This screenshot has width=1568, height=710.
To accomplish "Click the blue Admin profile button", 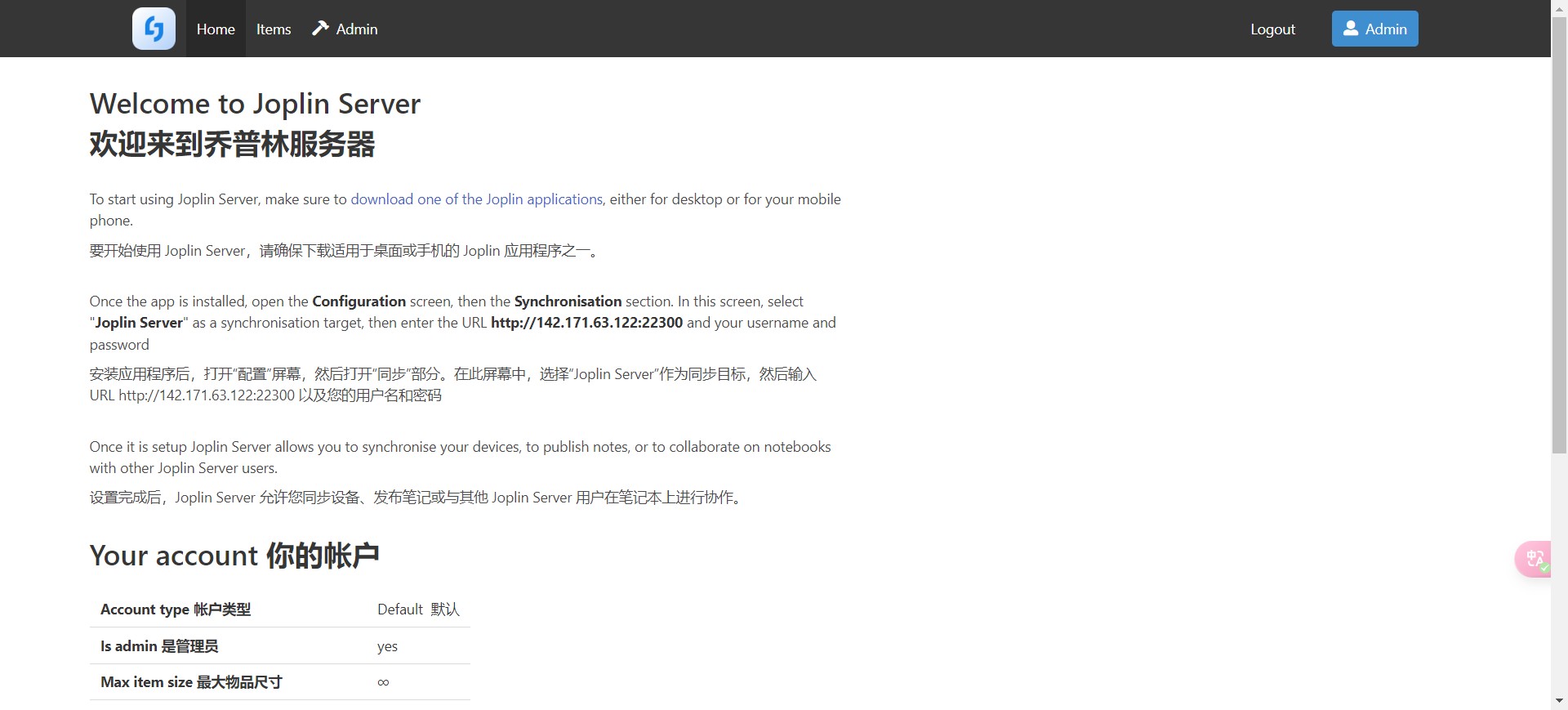I will pyautogui.click(x=1374, y=29).
